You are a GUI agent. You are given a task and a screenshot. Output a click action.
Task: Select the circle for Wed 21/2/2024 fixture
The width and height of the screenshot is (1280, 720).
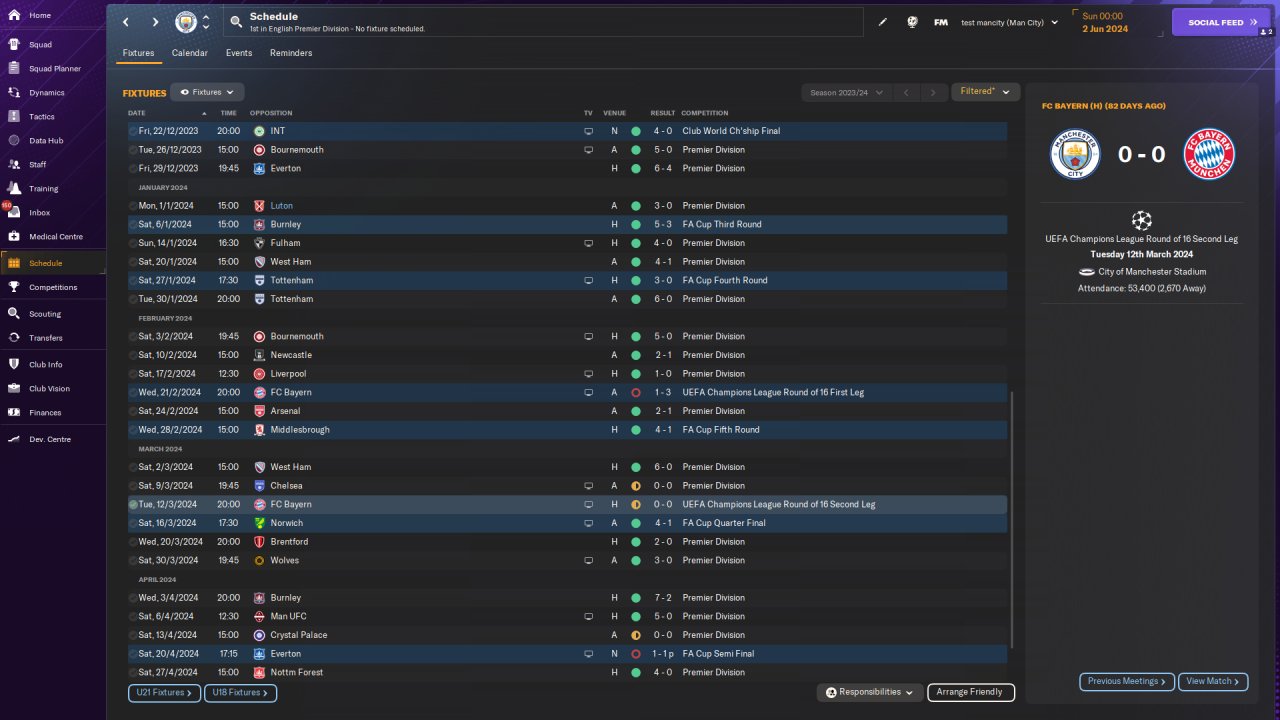click(133, 393)
